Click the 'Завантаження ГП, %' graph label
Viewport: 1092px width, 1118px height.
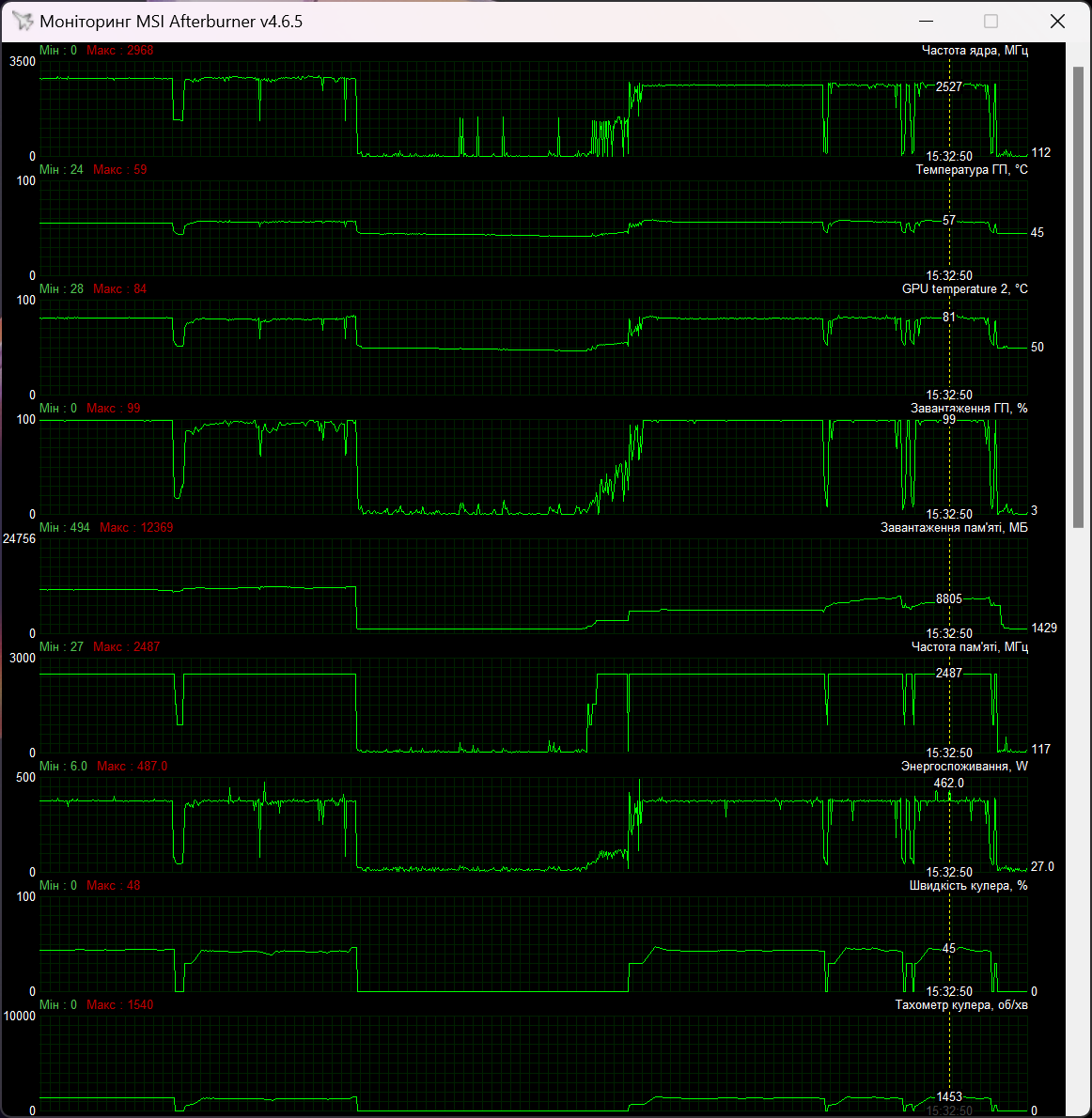pos(969,408)
